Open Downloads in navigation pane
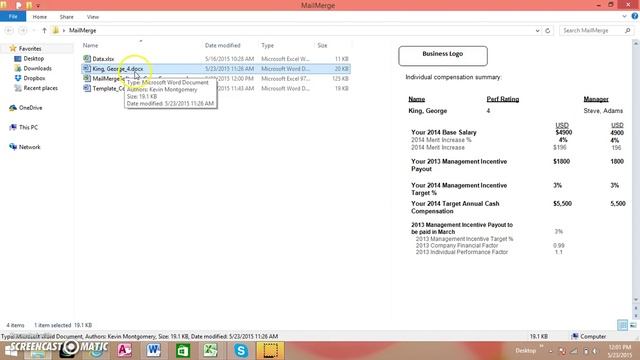The image size is (640, 360). click(x=37, y=68)
